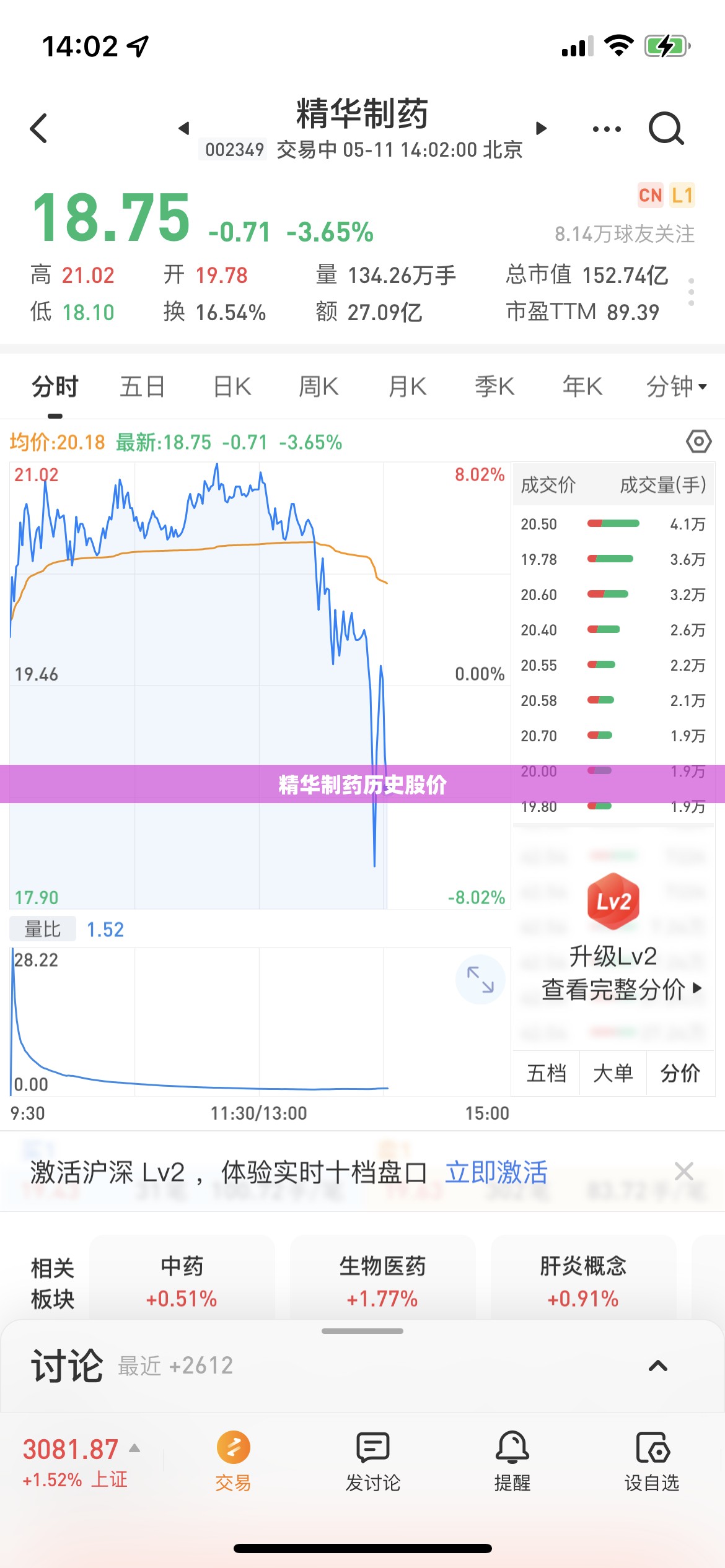Open the 分钟 dropdown

[676, 386]
